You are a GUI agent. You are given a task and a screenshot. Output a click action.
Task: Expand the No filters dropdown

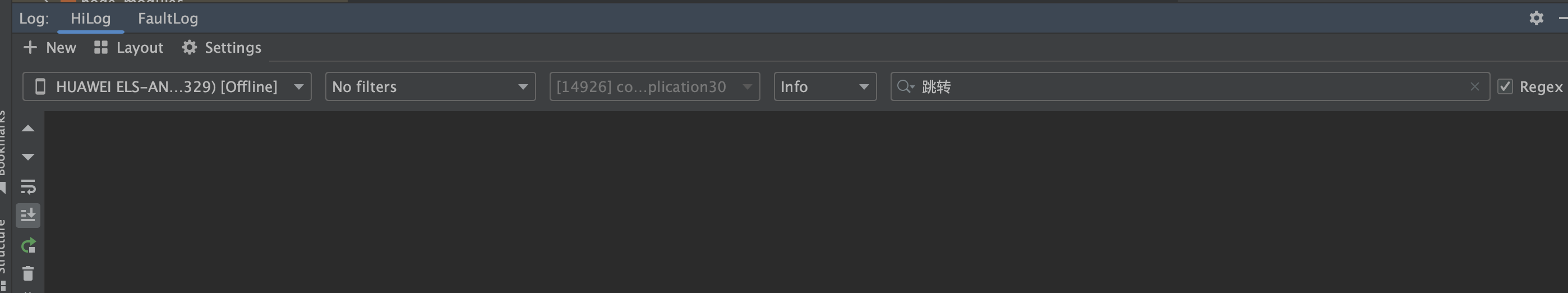tap(430, 86)
